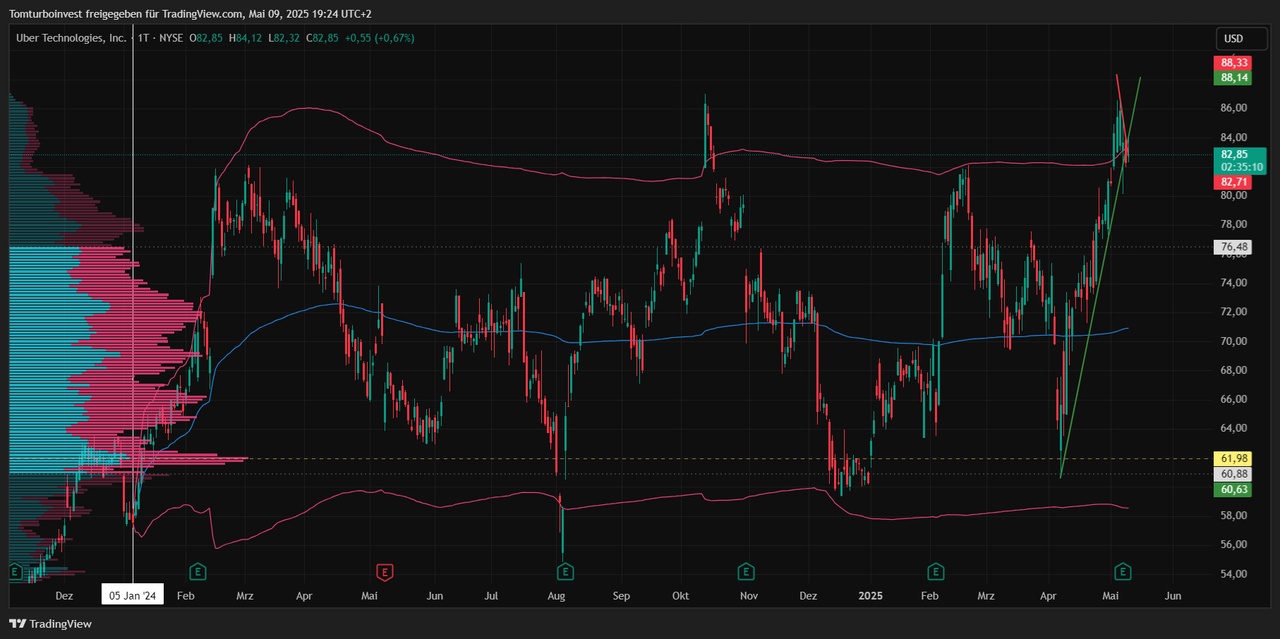1280x639 pixels.
Task: Click the Sep label on time axis
Action: click(621, 596)
